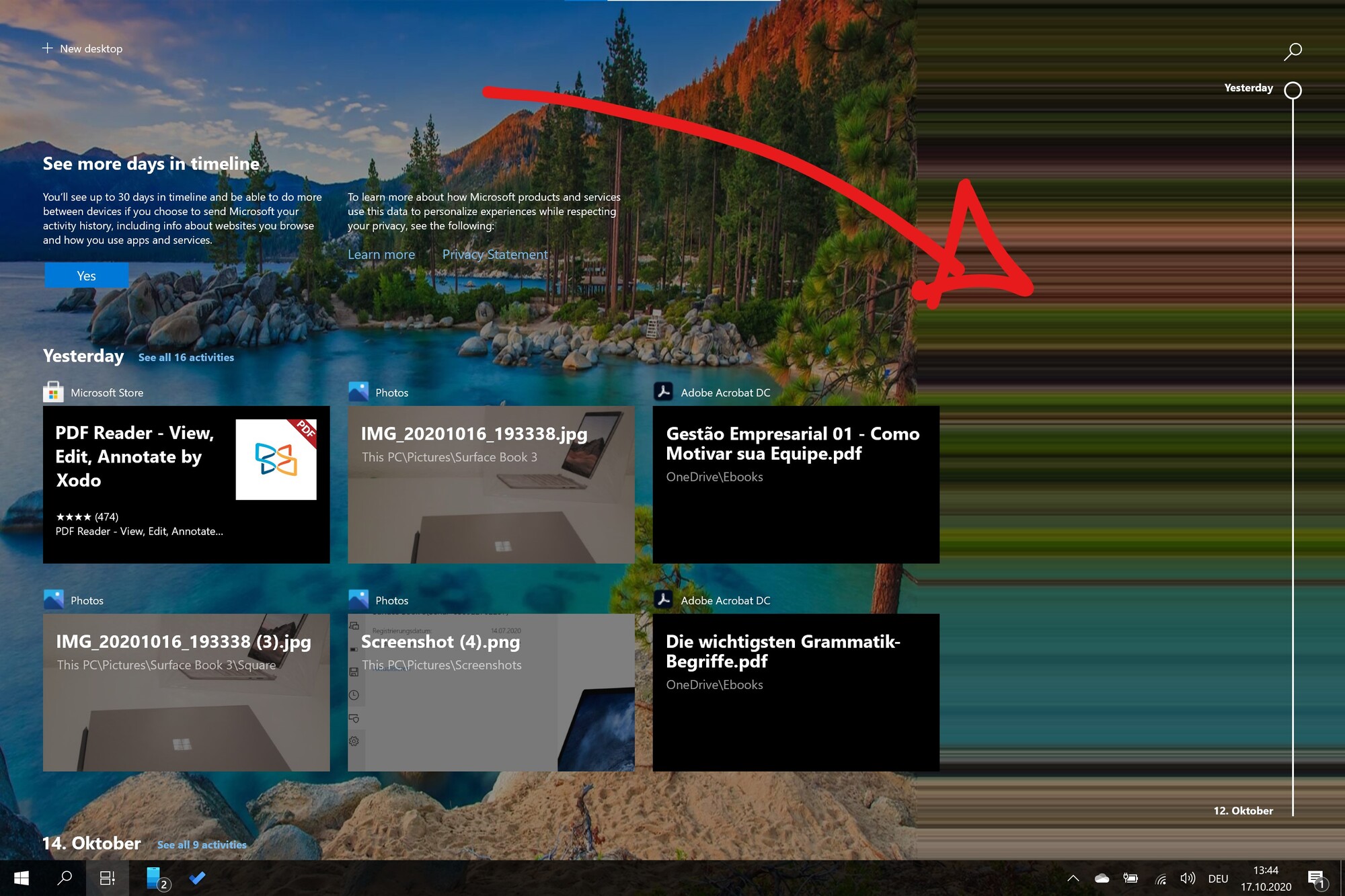Open Gestão Empresarial 01 pdf card
This screenshot has width=1345, height=896.
[796, 485]
